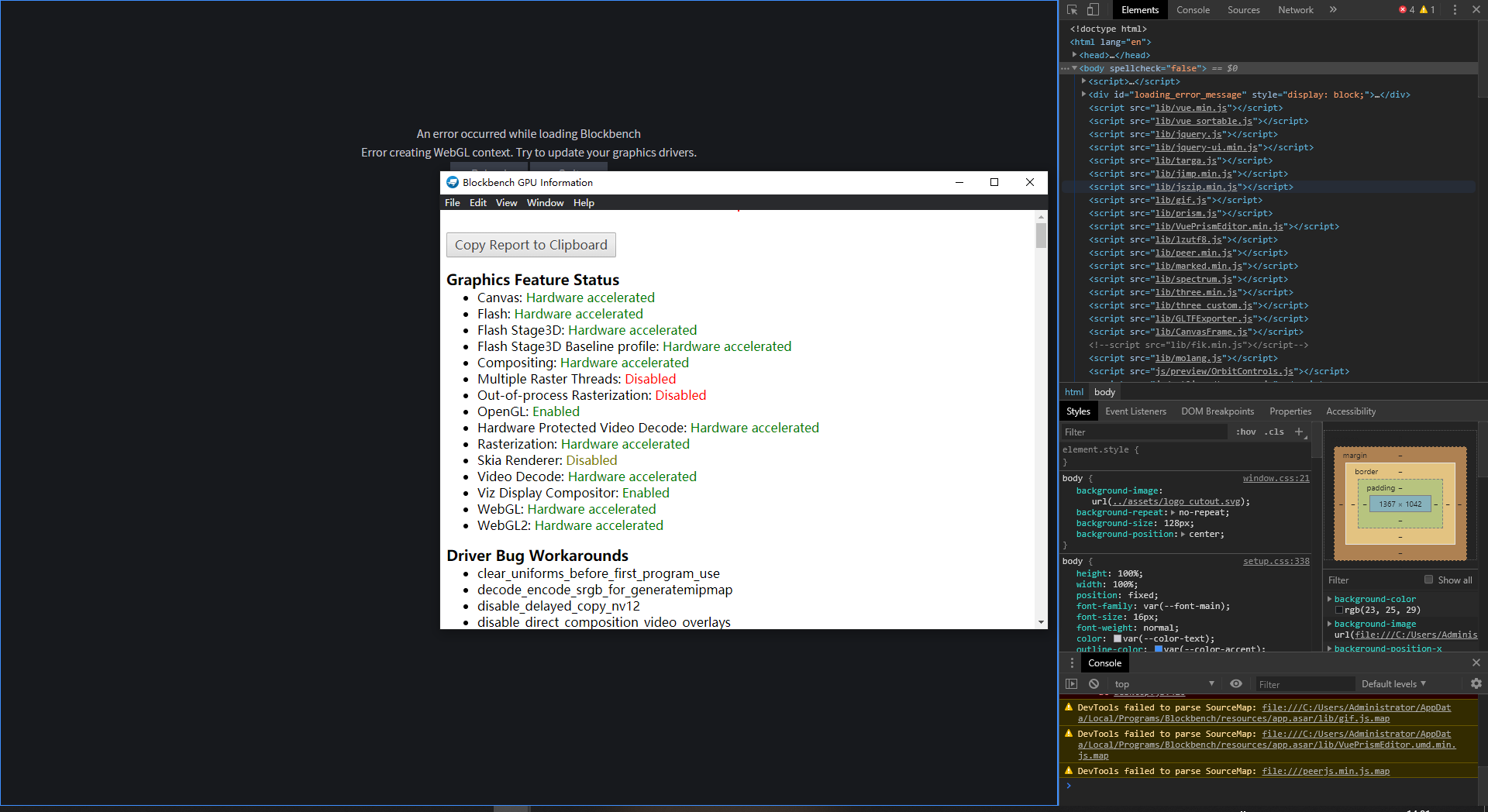Click the Copy Report to Clipboard button
The height and width of the screenshot is (812, 1488).
530,244
